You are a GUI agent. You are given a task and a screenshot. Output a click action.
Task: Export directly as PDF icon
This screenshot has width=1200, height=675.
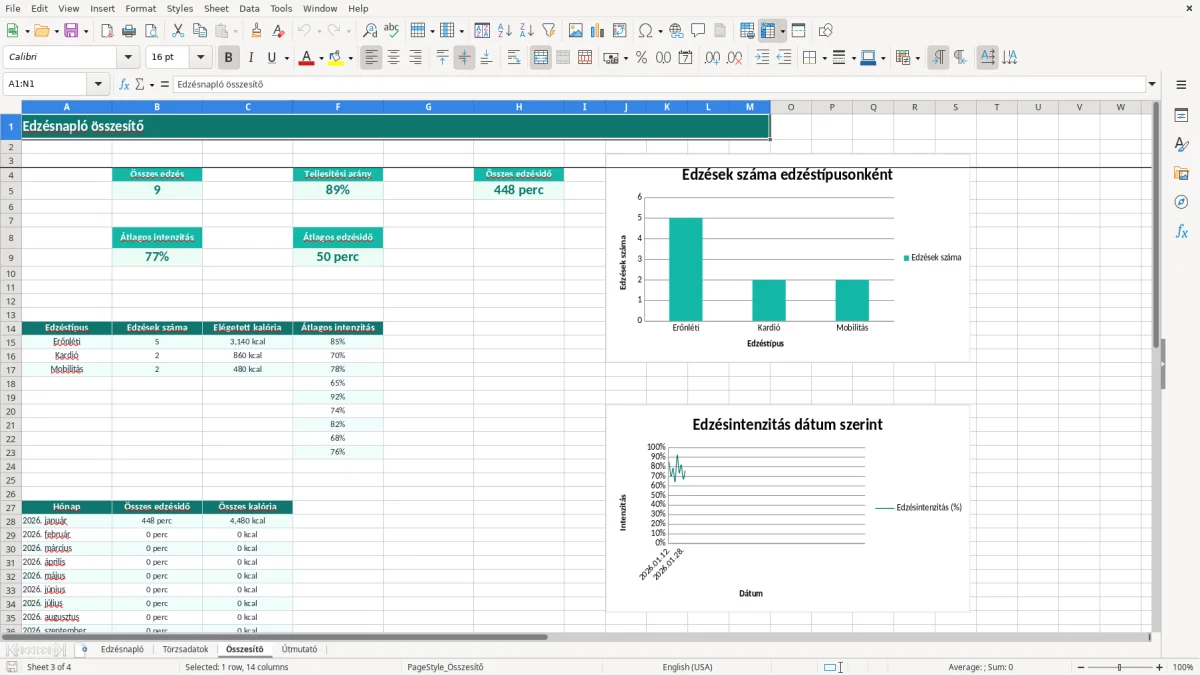click(106, 31)
